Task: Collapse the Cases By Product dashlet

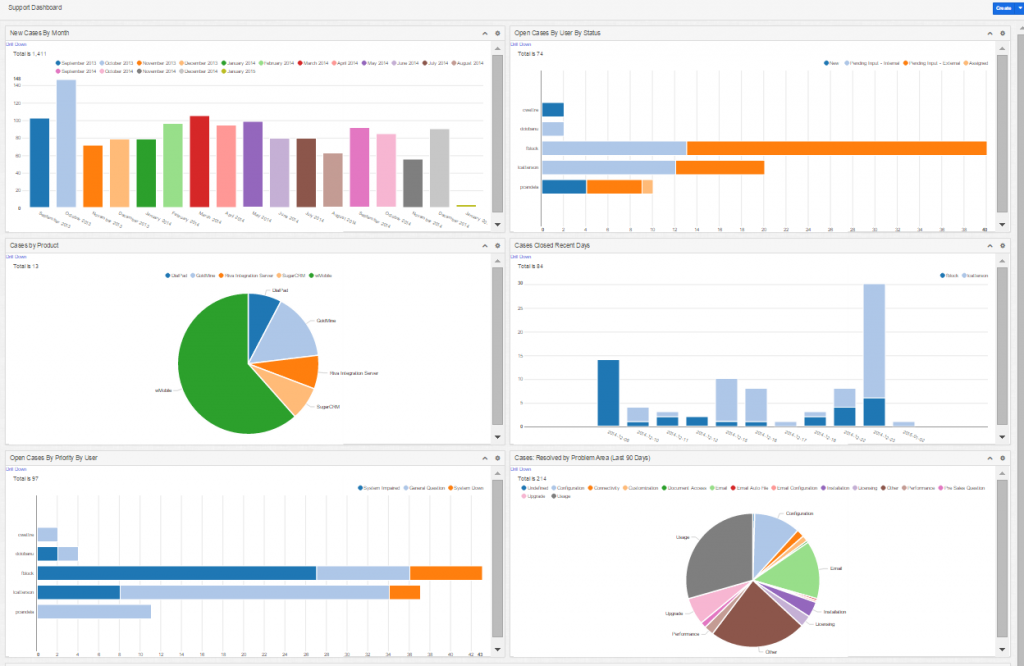Action: [483, 245]
